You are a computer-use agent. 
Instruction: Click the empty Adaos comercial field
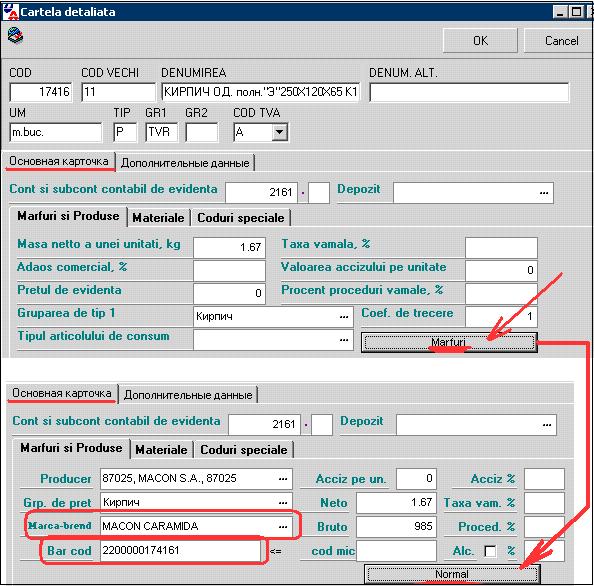pyautogui.click(x=229, y=270)
